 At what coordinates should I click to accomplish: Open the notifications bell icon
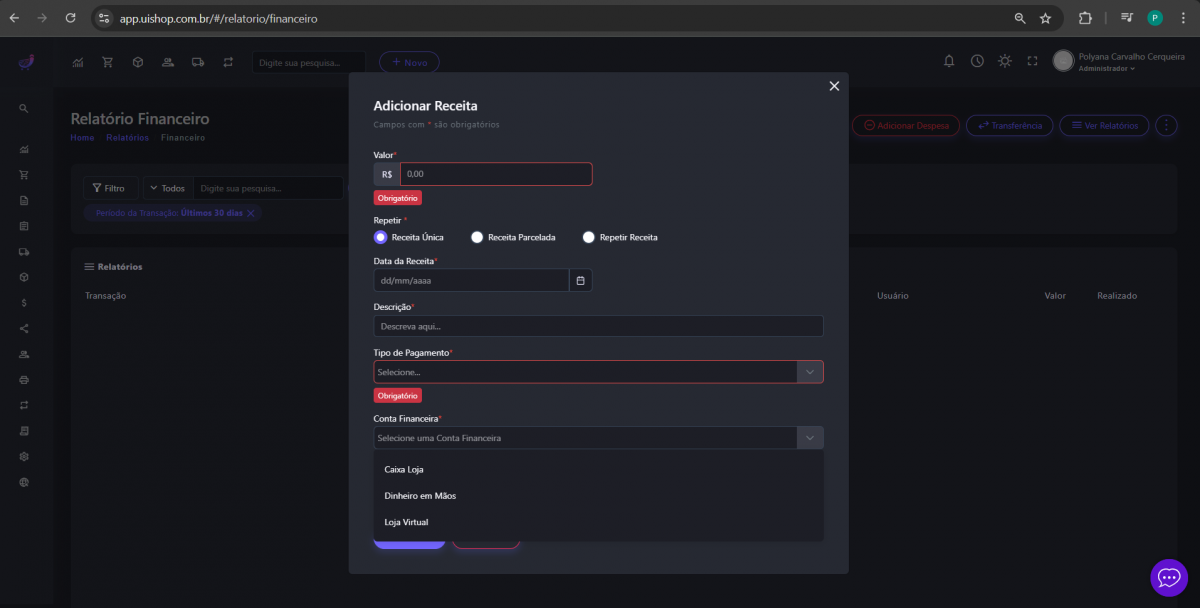[949, 61]
